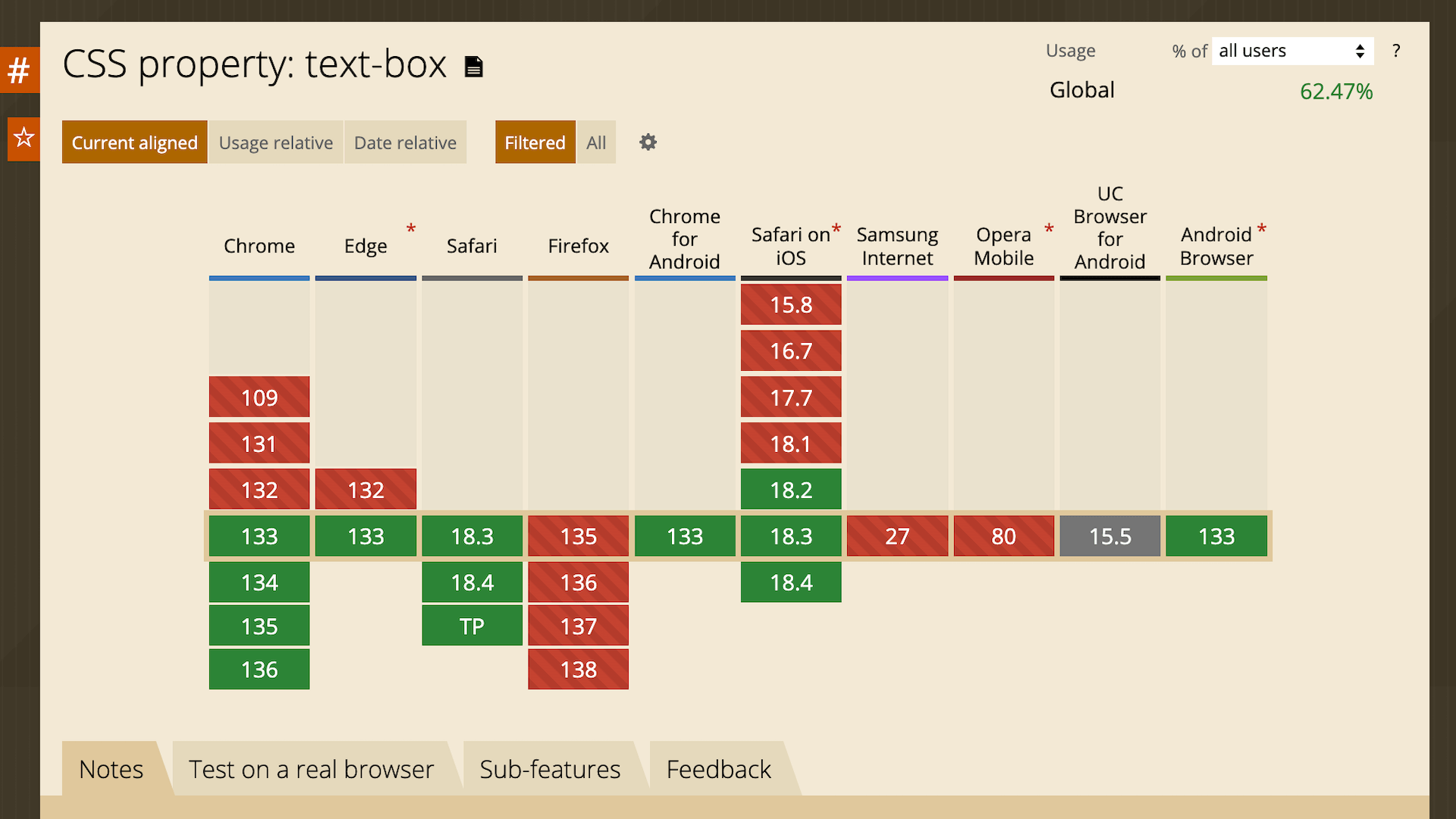
Task: Click the settings gear icon near tabs
Action: coord(648,142)
